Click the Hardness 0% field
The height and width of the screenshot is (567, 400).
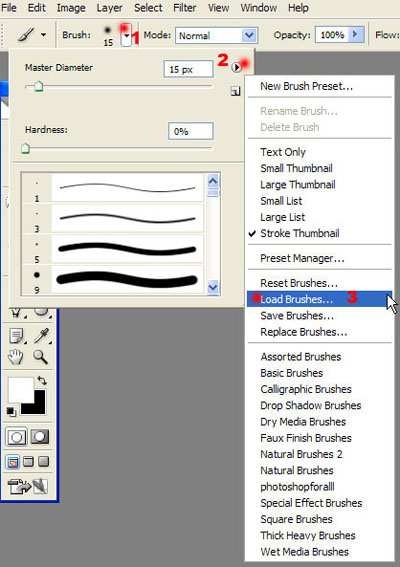pyautogui.click(x=191, y=131)
